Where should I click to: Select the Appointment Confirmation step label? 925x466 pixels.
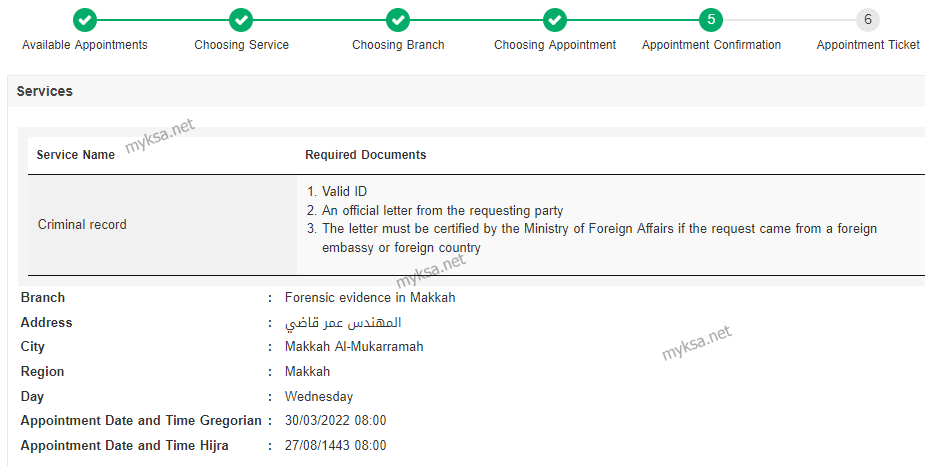(x=711, y=45)
